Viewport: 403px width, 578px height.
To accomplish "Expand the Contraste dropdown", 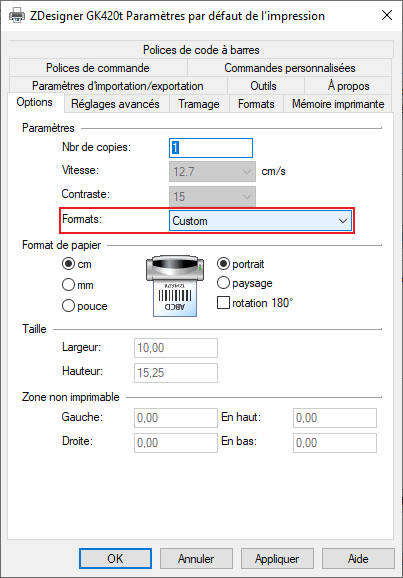I will (212, 196).
